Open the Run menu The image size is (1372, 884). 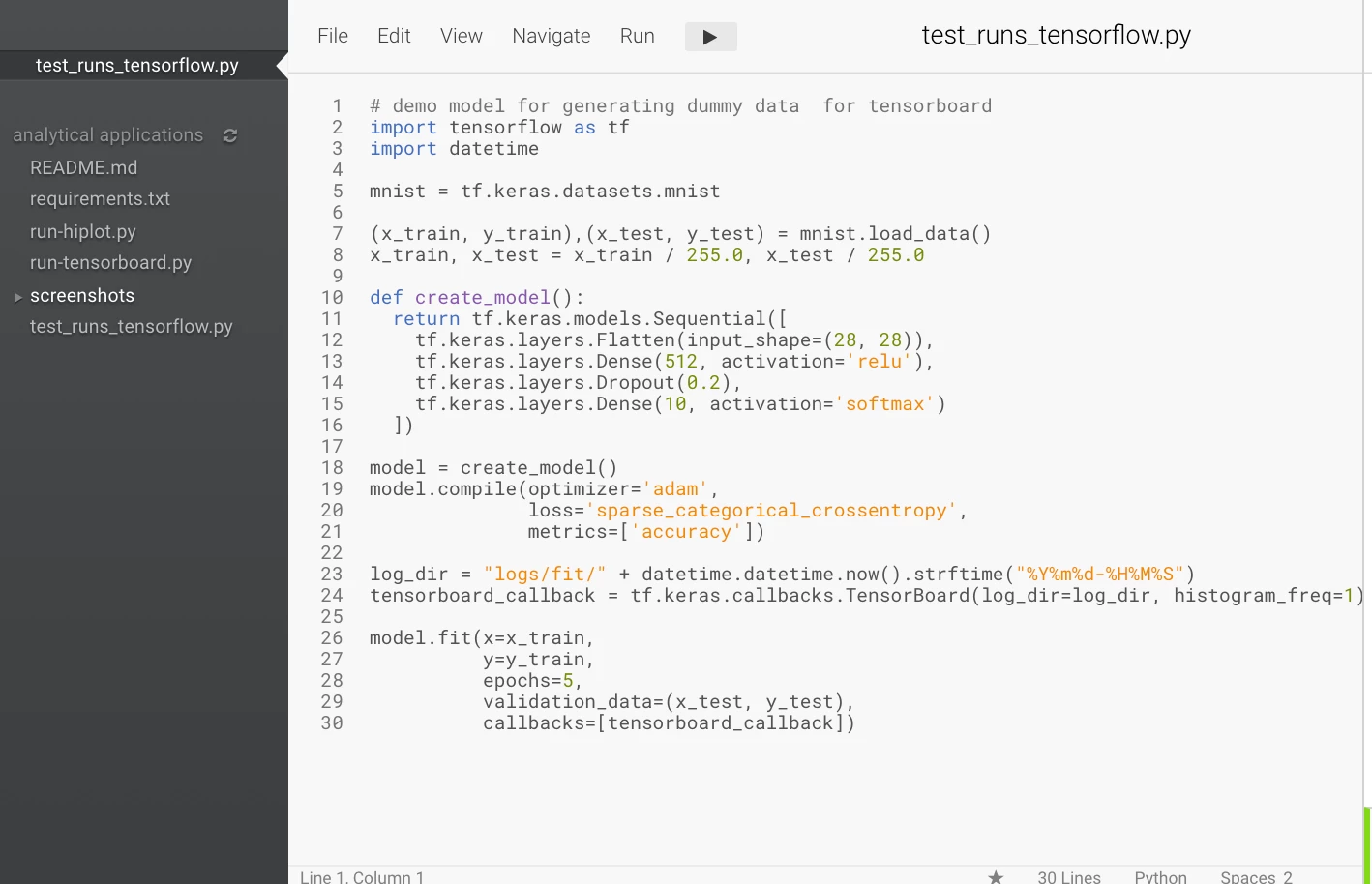pos(638,36)
